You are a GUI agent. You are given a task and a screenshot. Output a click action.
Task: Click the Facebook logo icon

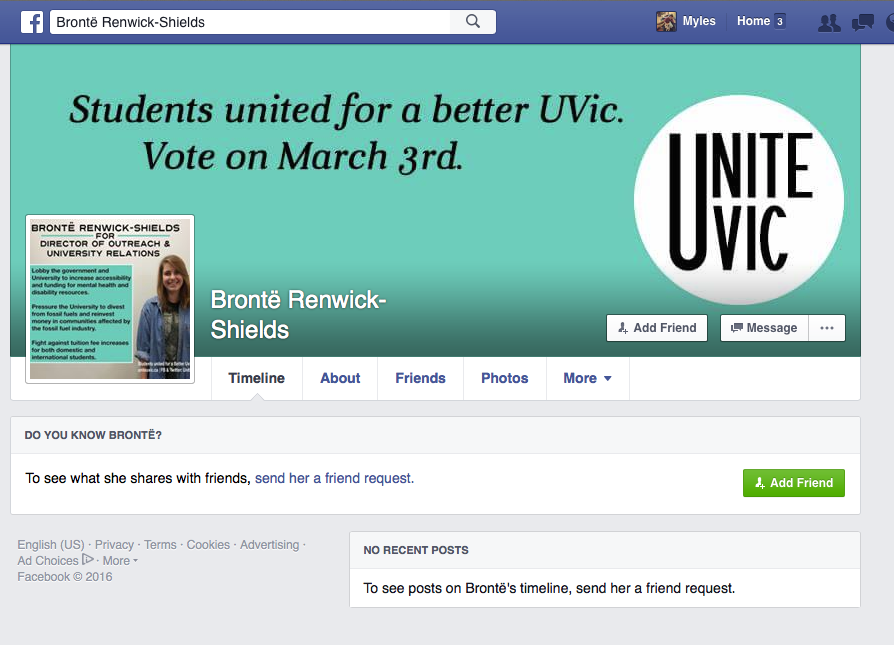(x=32, y=21)
